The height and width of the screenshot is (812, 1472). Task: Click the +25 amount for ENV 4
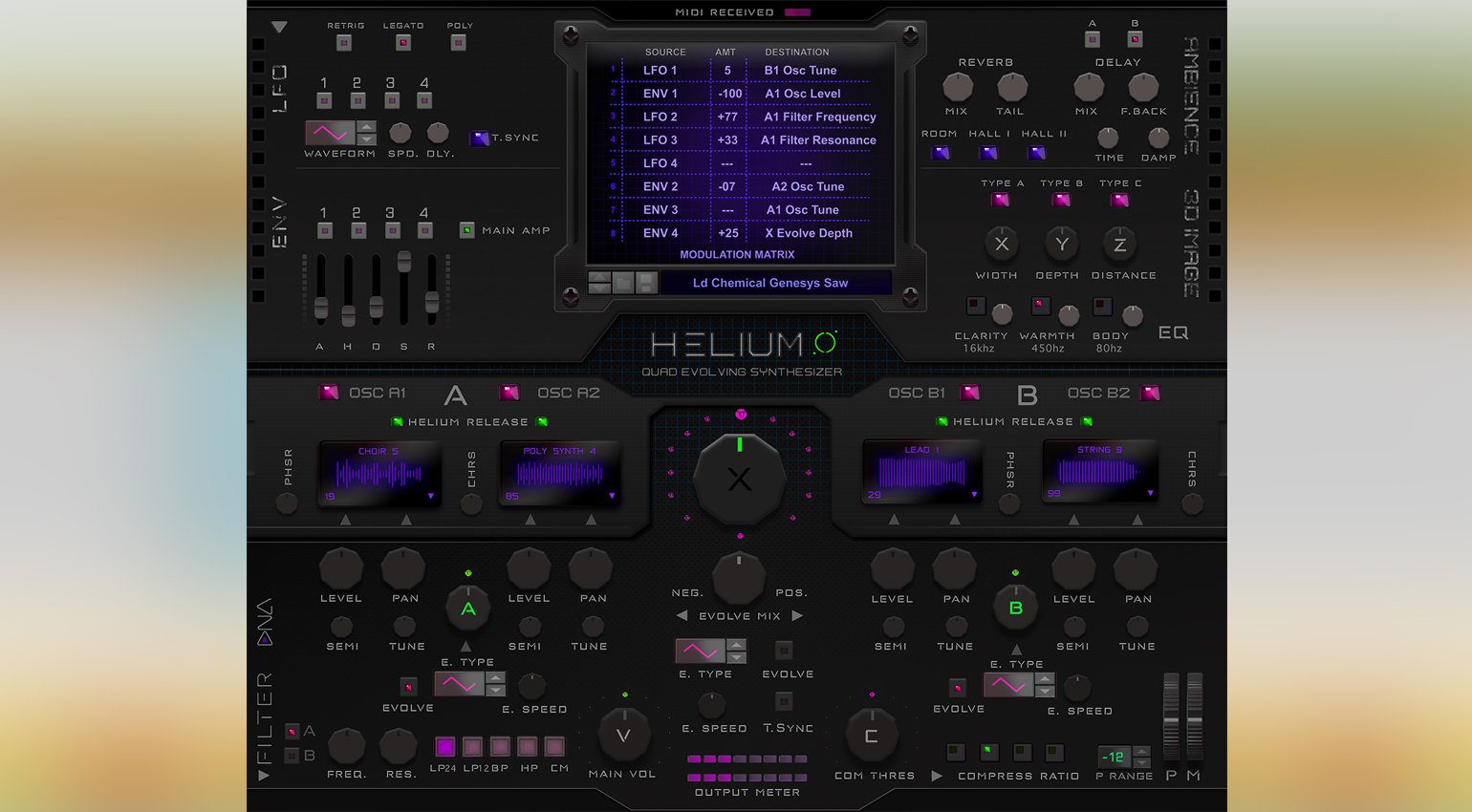point(728,233)
